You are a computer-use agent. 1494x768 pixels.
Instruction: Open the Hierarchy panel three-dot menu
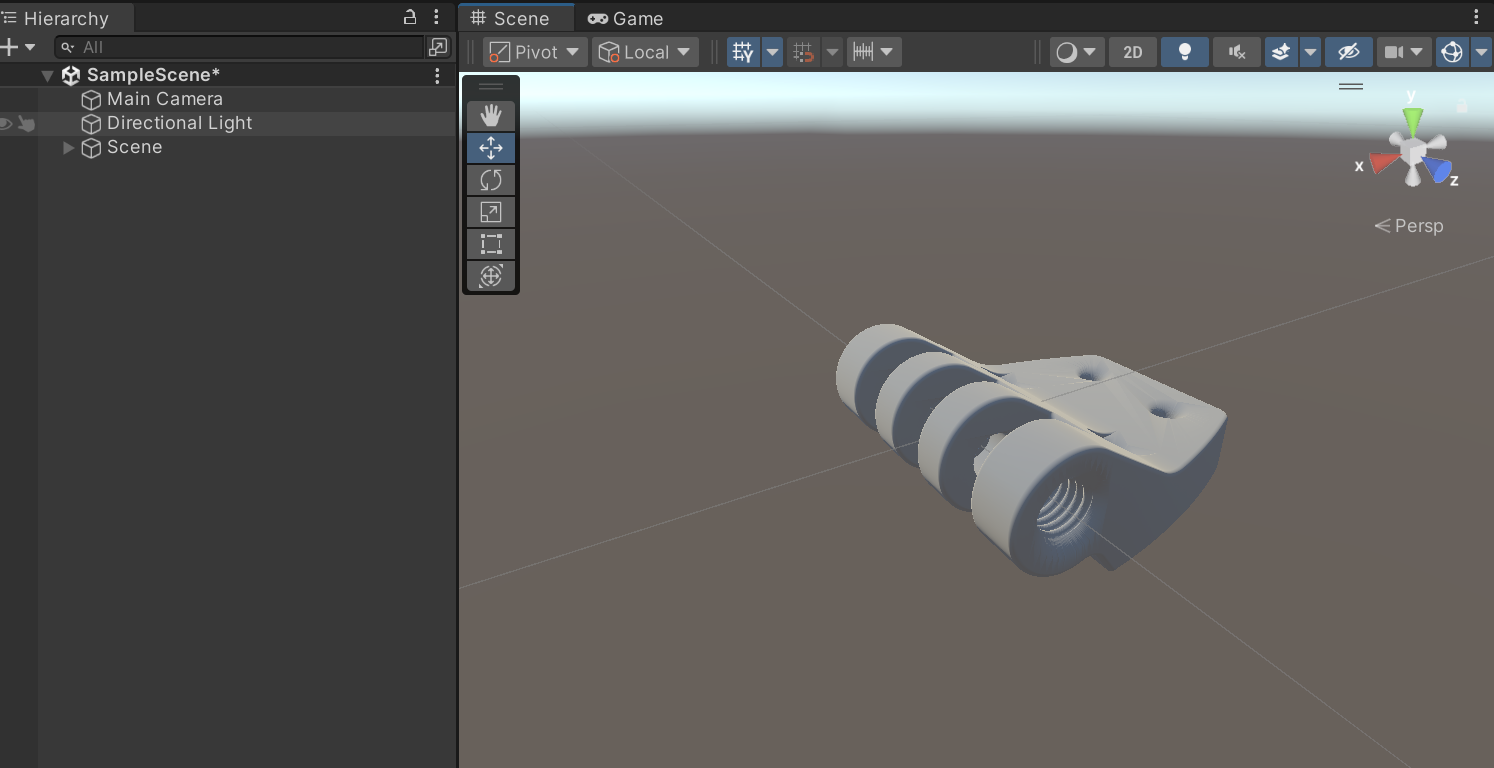point(436,17)
